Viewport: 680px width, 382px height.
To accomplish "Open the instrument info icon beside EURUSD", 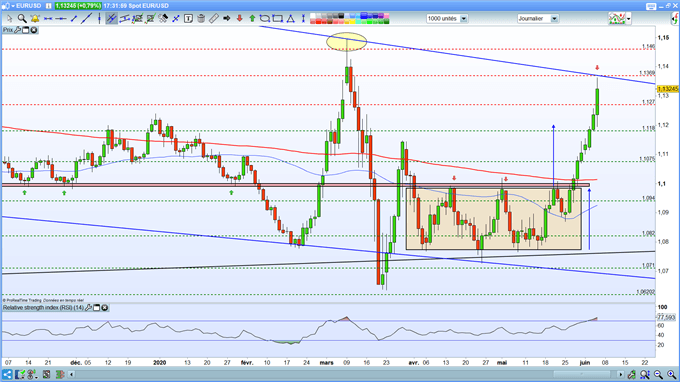I will (x=48, y=6).
